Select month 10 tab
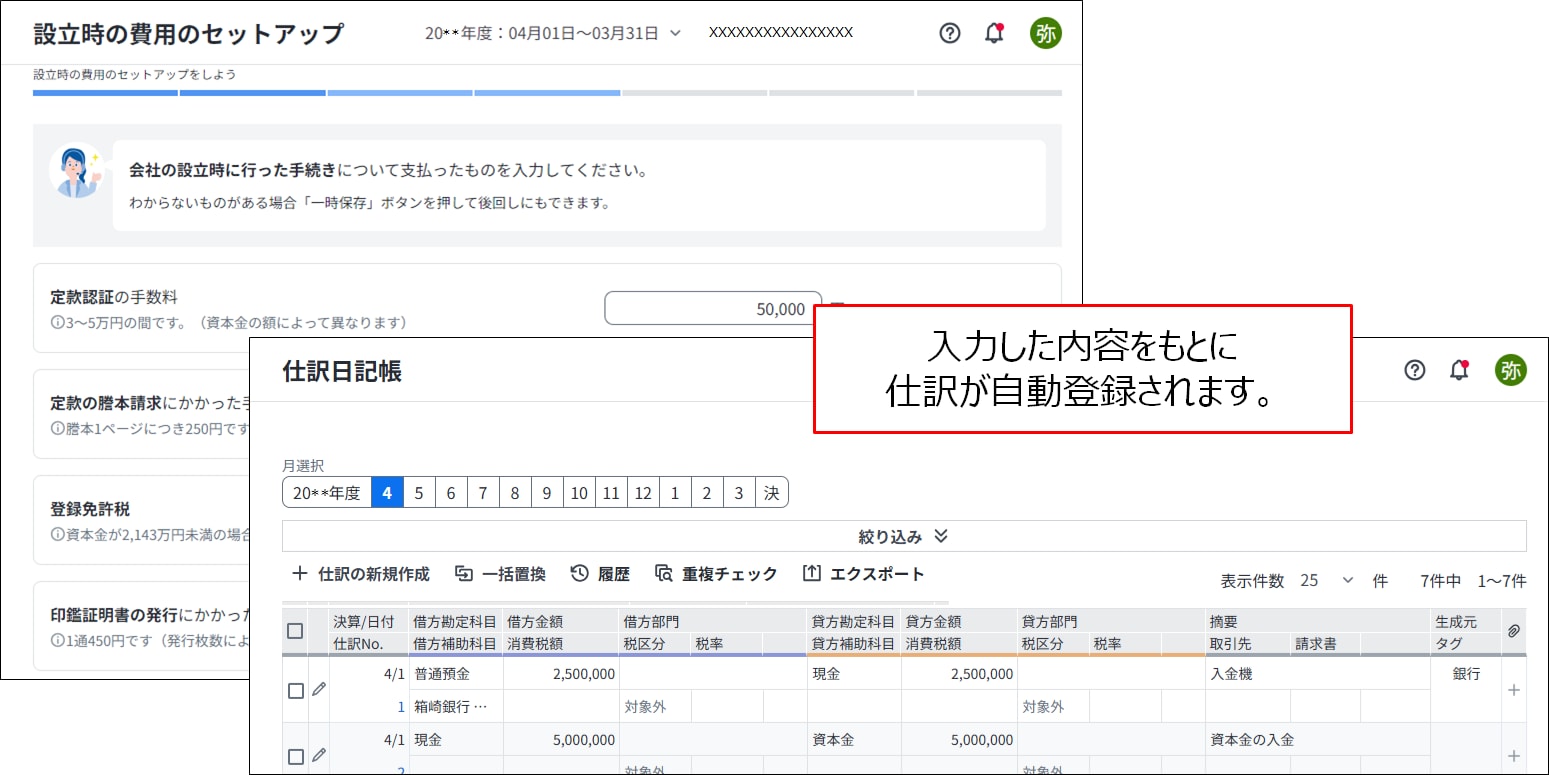 pos(579,493)
